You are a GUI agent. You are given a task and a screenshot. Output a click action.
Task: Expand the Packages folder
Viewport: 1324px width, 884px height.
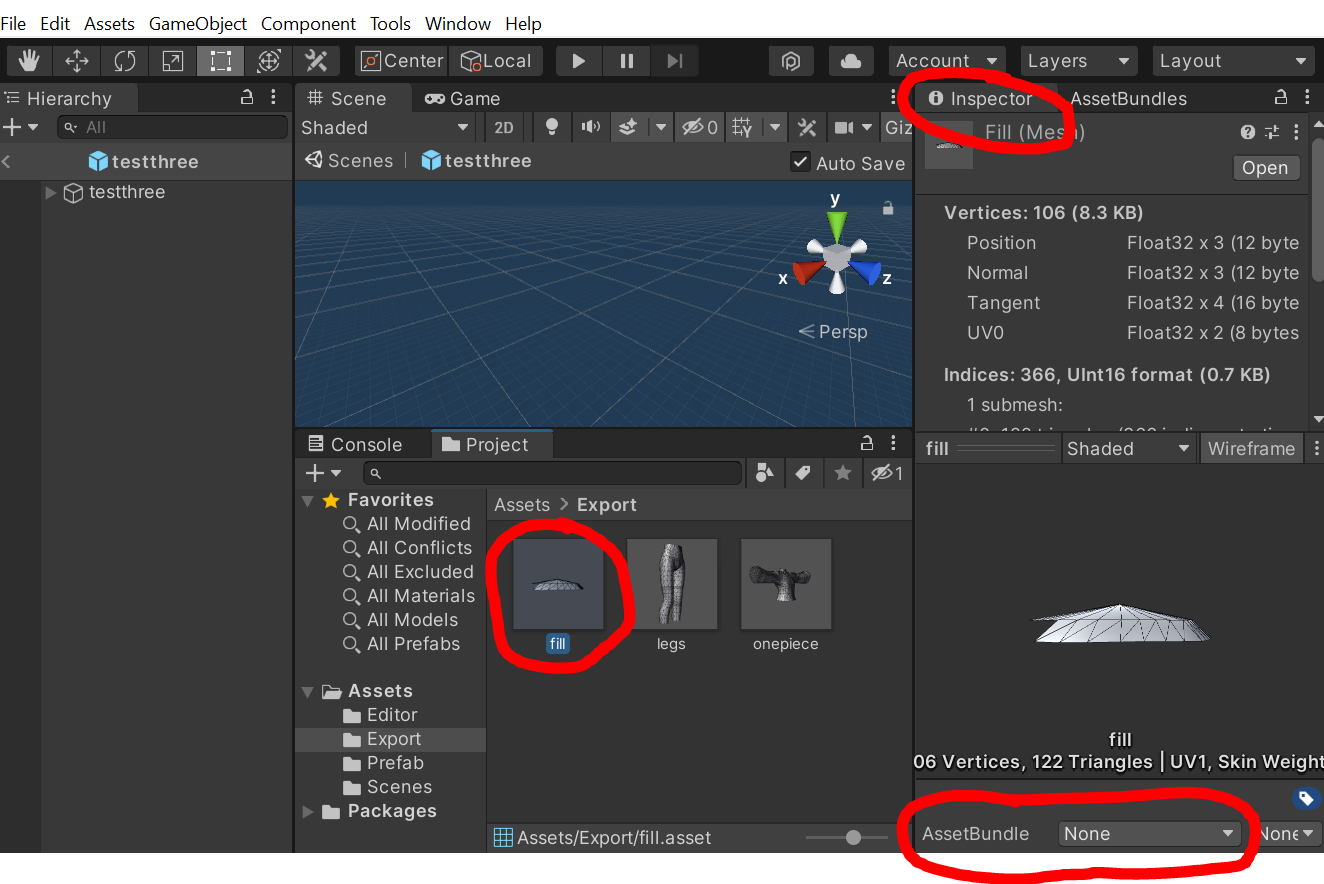[308, 811]
